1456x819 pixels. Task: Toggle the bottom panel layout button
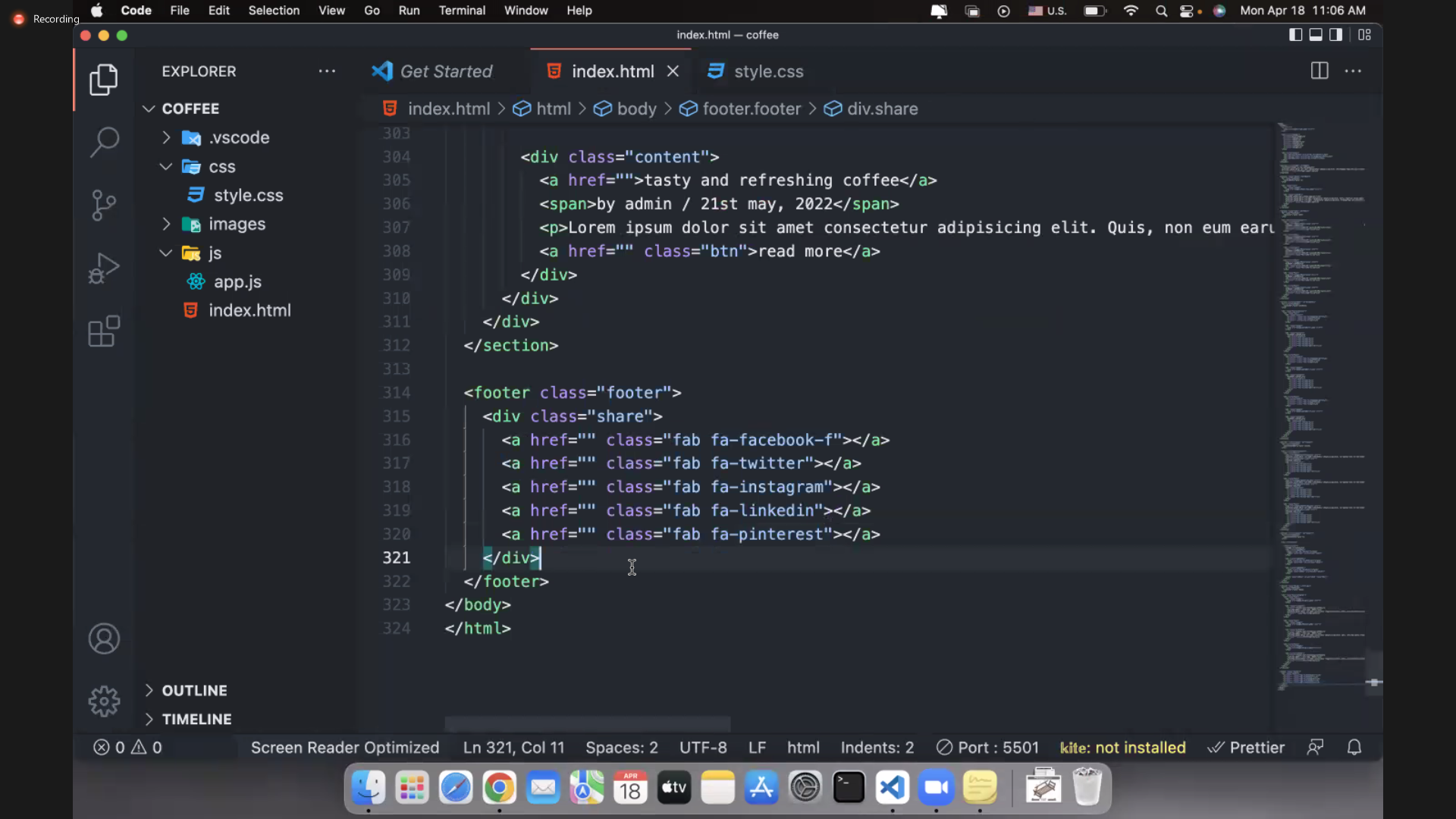tap(1316, 35)
